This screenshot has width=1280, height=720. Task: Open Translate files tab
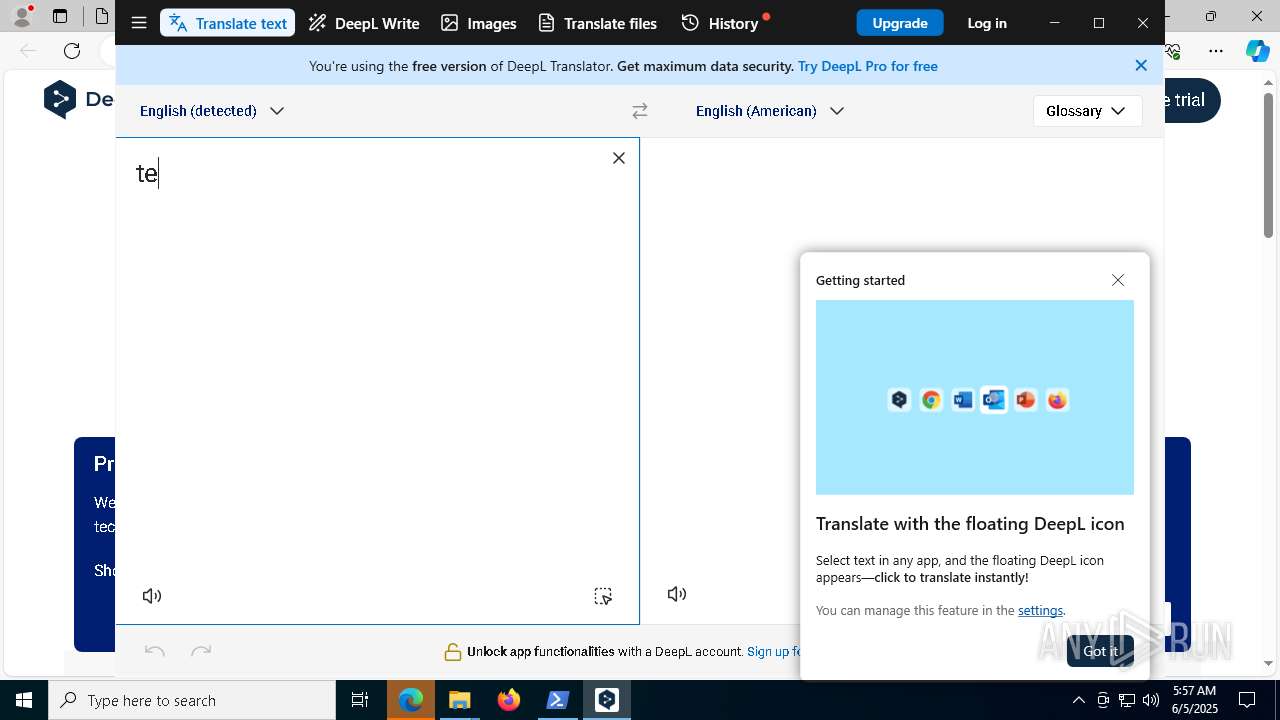point(598,23)
